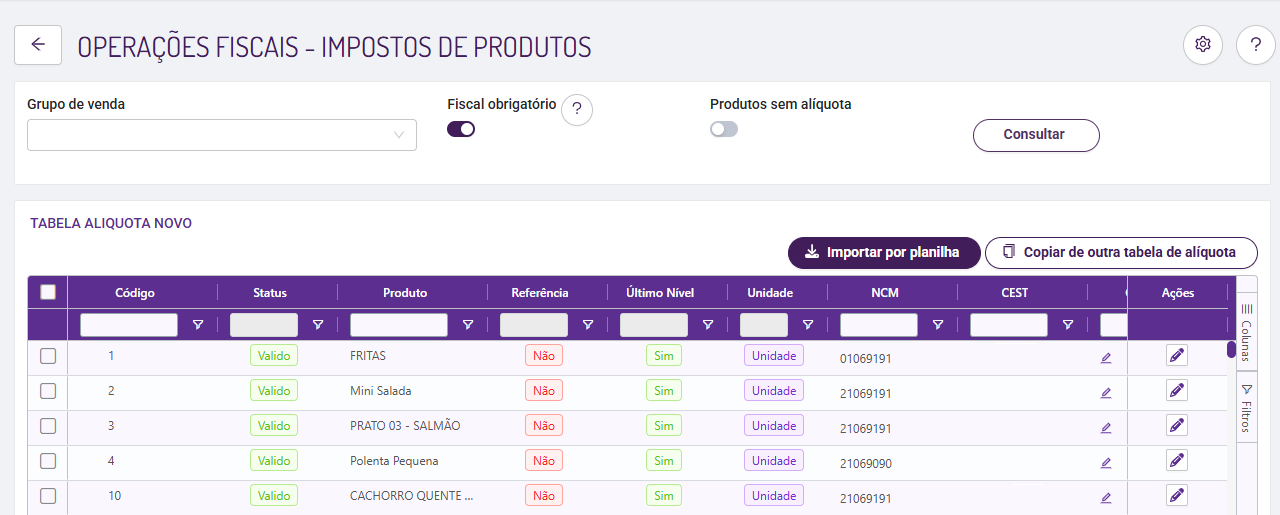The image size is (1280, 515).
Task: Edit Mini Salada row via actions pencil button
Action: 1177,390
